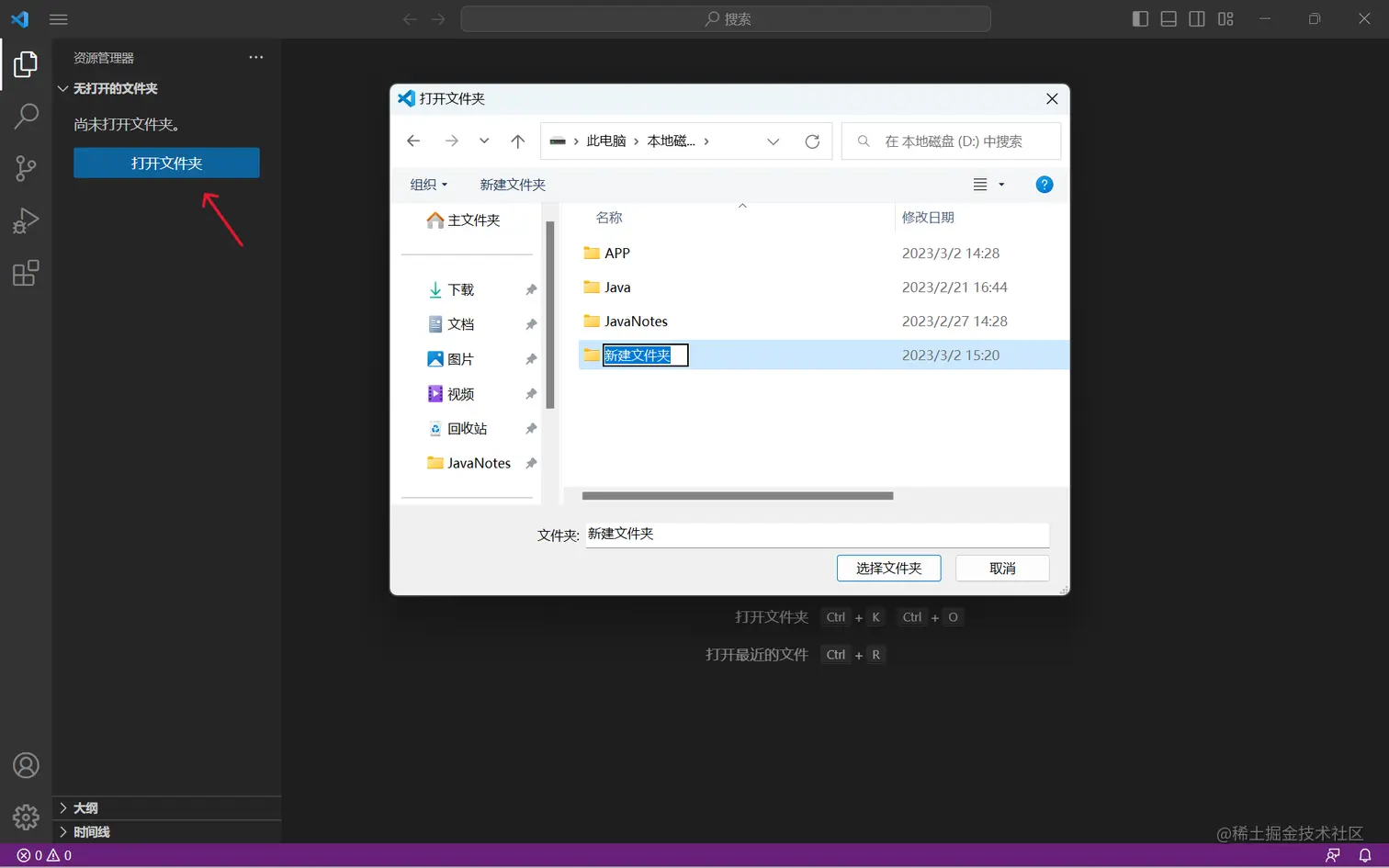Select the APP folder row
The height and width of the screenshot is (868, 1389).
(x=824, y=254)
